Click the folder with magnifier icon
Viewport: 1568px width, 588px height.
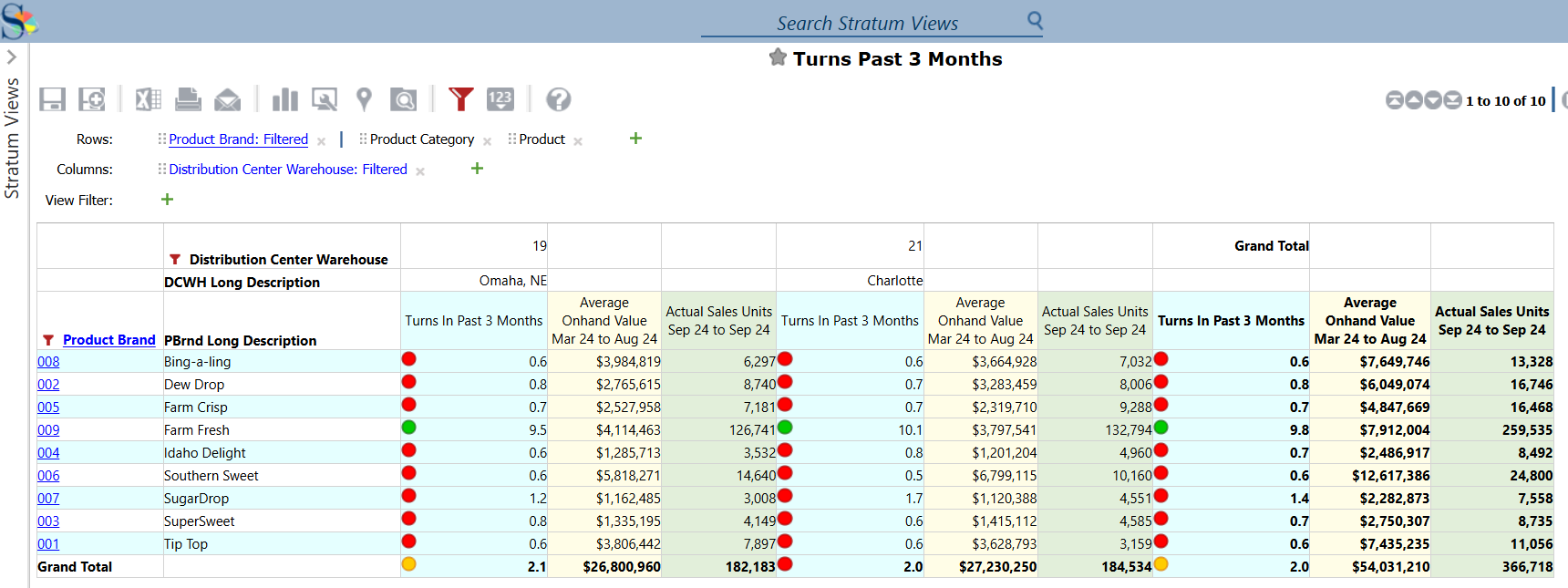click(403, 99)
